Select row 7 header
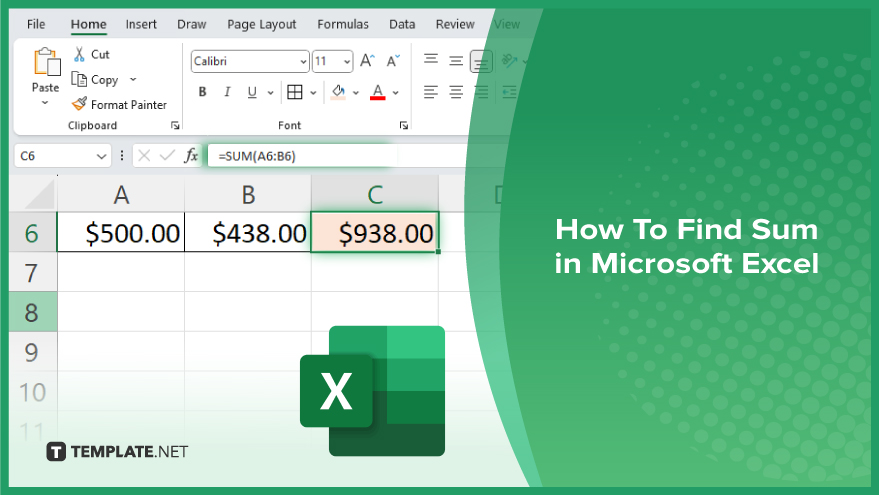The height and width of the screenshot is (495, 879). coord(32,272)
